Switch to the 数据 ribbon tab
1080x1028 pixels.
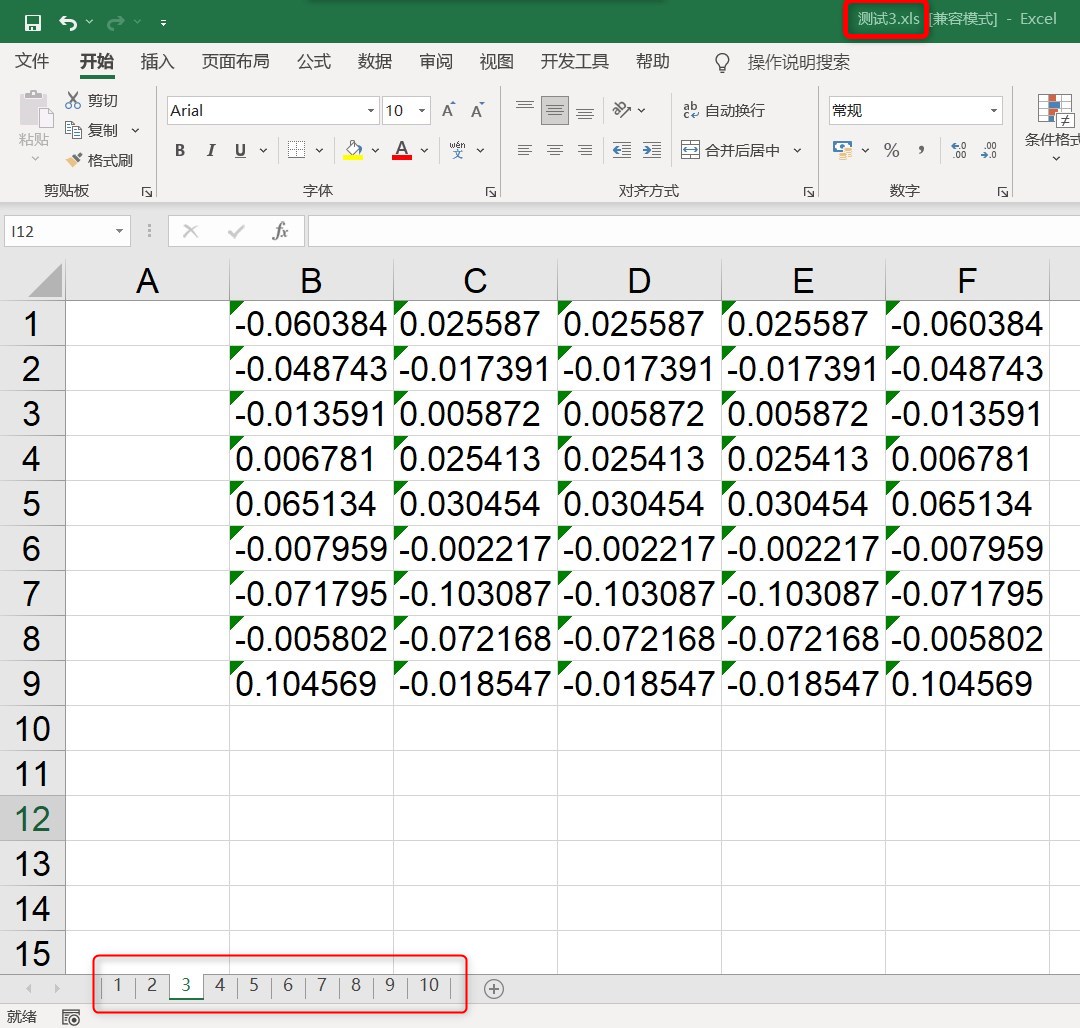[374, 61]
